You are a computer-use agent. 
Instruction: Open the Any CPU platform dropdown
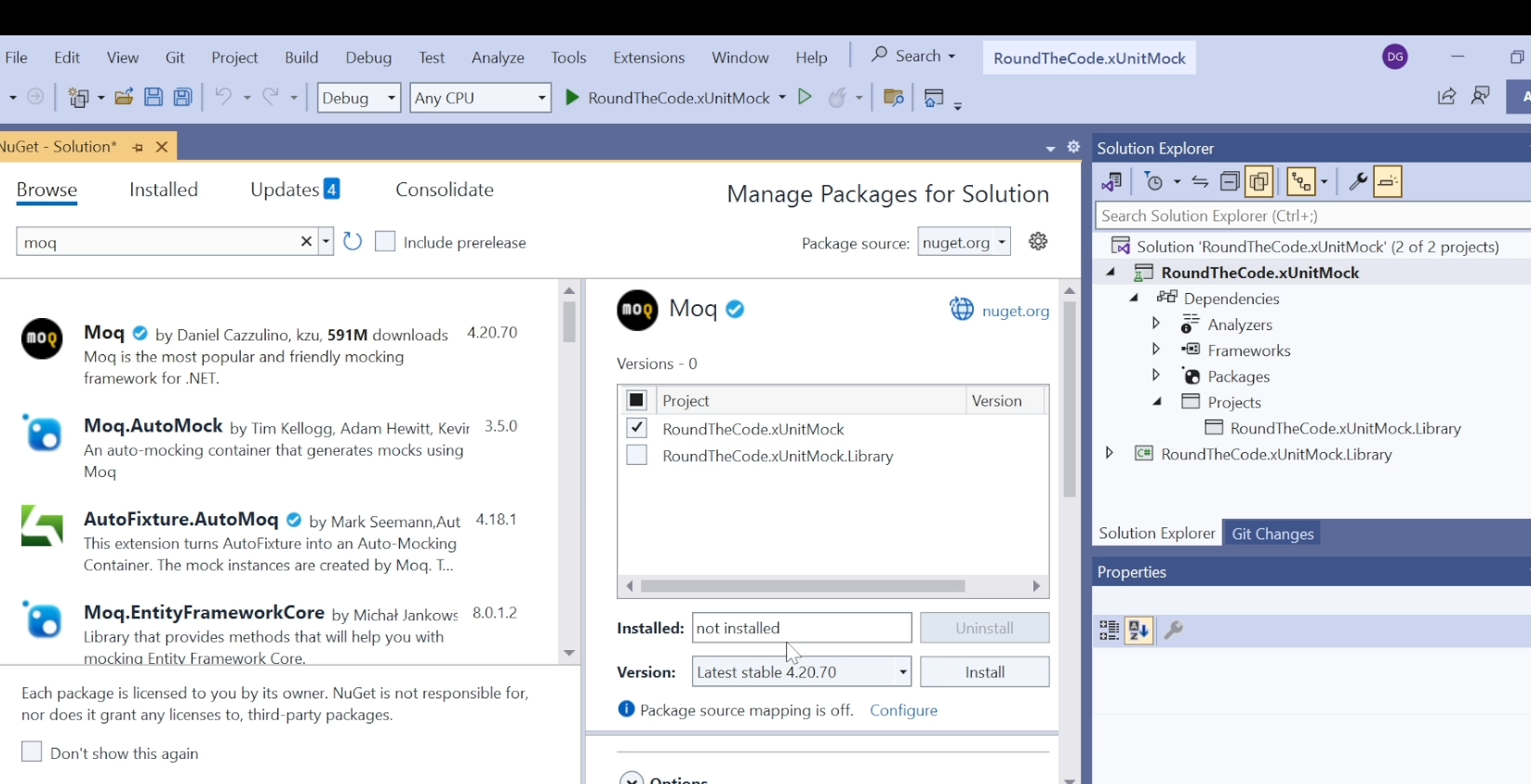click(481, 98)
